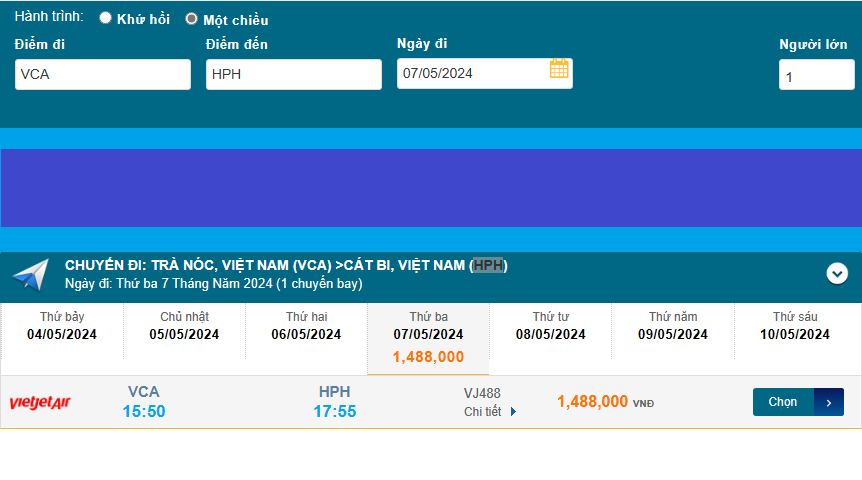Screen dimensions: 862x480
Task: Click the arrow on the Chọn button
Action: click(x=829, y=402)
